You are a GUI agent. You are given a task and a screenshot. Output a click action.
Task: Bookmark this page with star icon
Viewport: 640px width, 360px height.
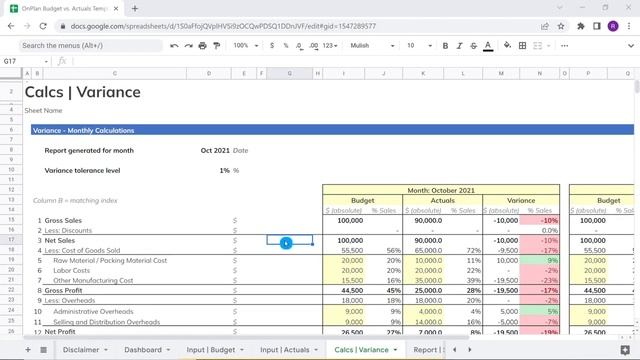coord(561,26)
